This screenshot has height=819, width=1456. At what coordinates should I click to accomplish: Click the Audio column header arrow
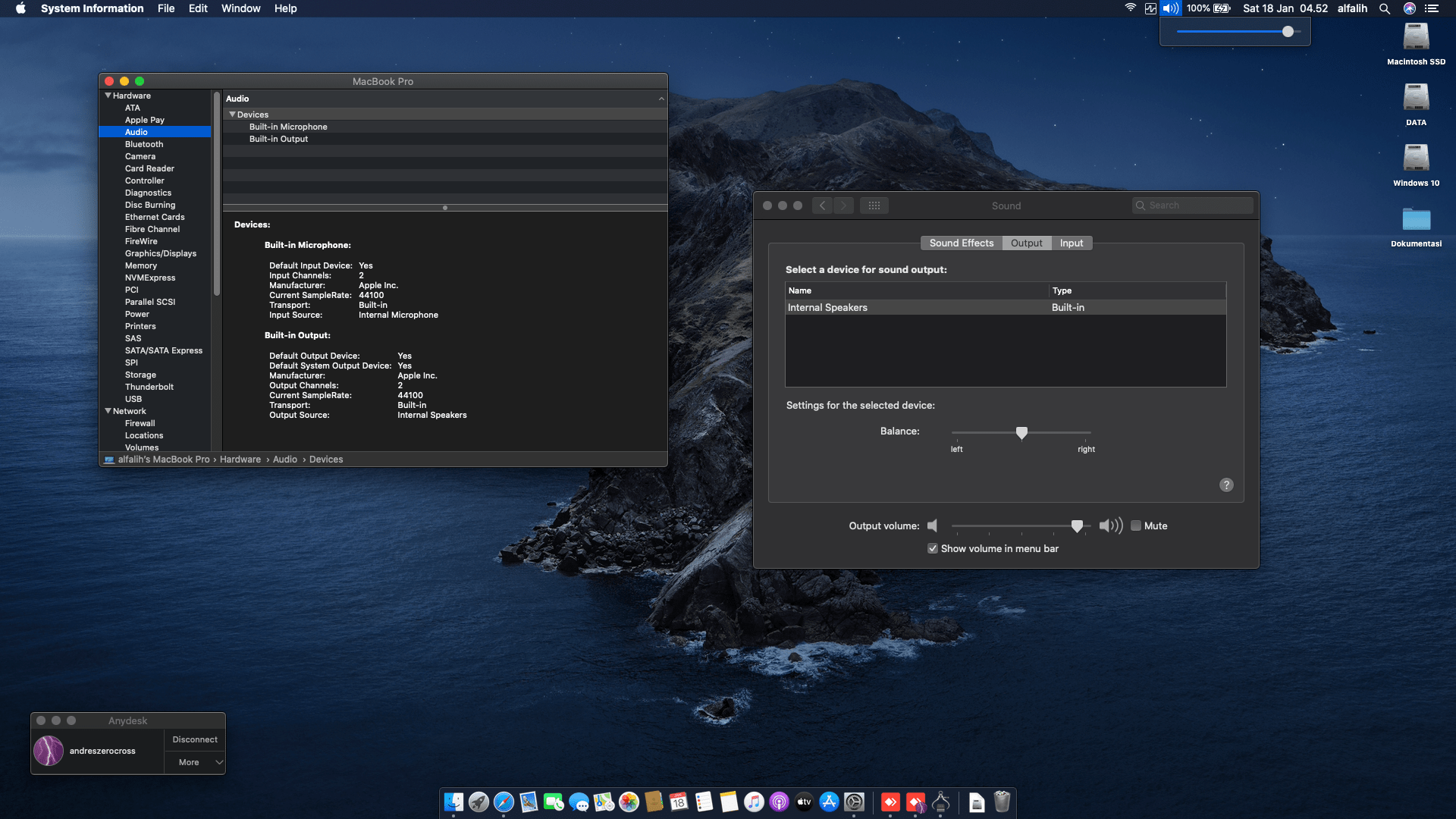[661, 99]
